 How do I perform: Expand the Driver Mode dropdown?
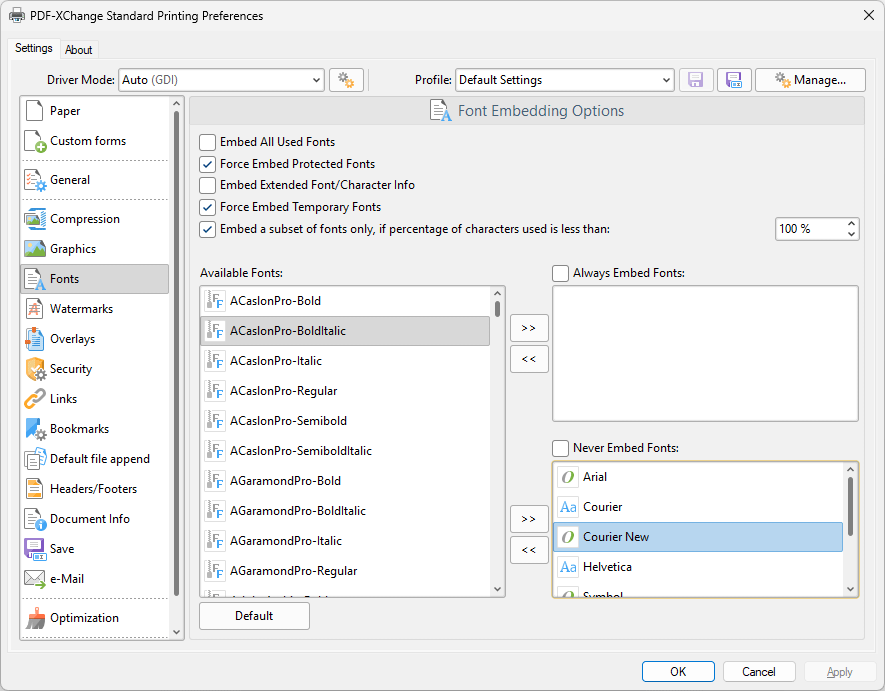[315, 80]
